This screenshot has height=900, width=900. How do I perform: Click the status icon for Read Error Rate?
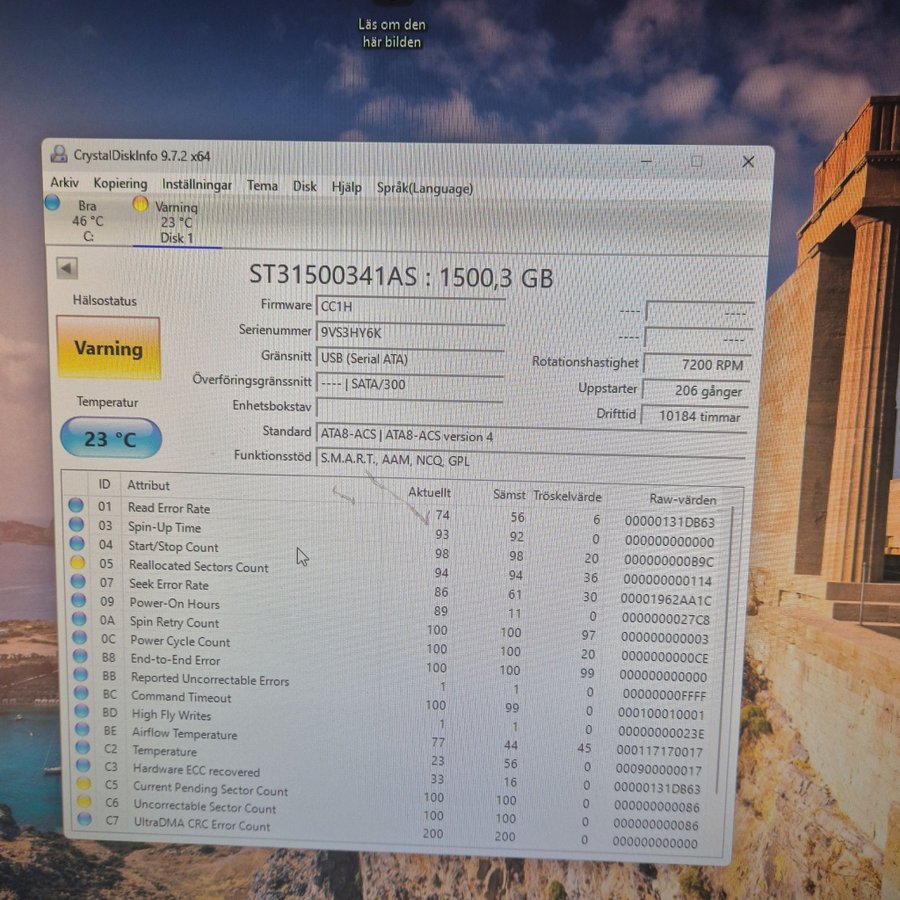pyautogui.click(x=76, y=505)
